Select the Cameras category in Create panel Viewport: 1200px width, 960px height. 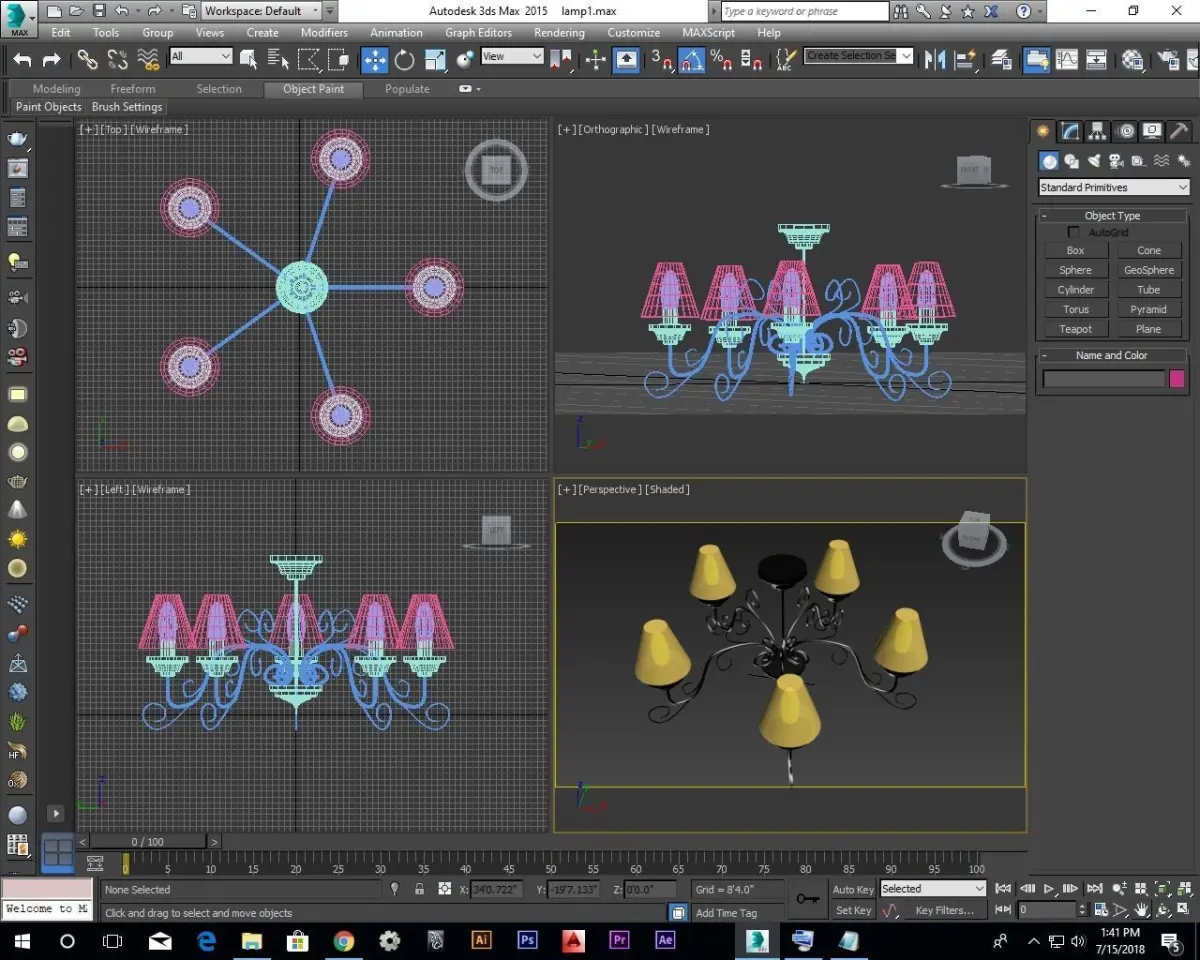[1116, 161]
